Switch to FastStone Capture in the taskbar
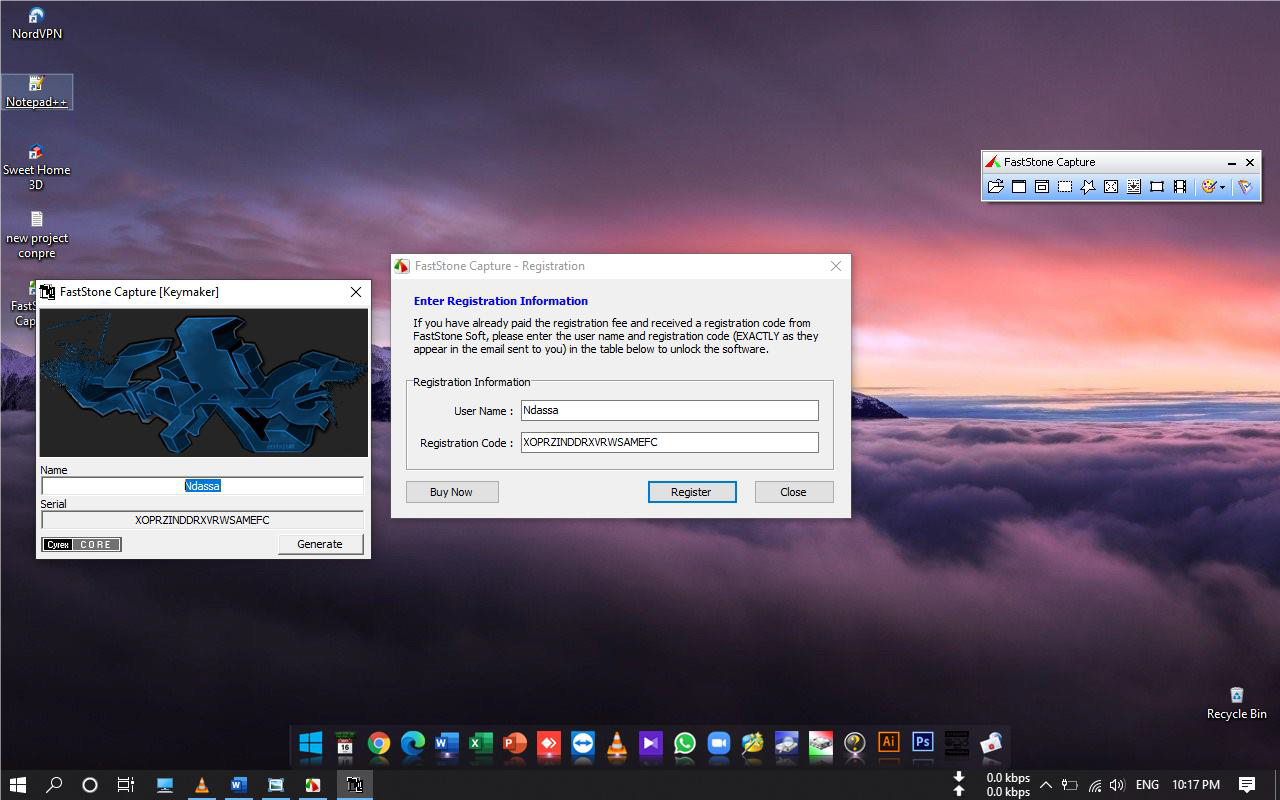 tap(313, 785)
